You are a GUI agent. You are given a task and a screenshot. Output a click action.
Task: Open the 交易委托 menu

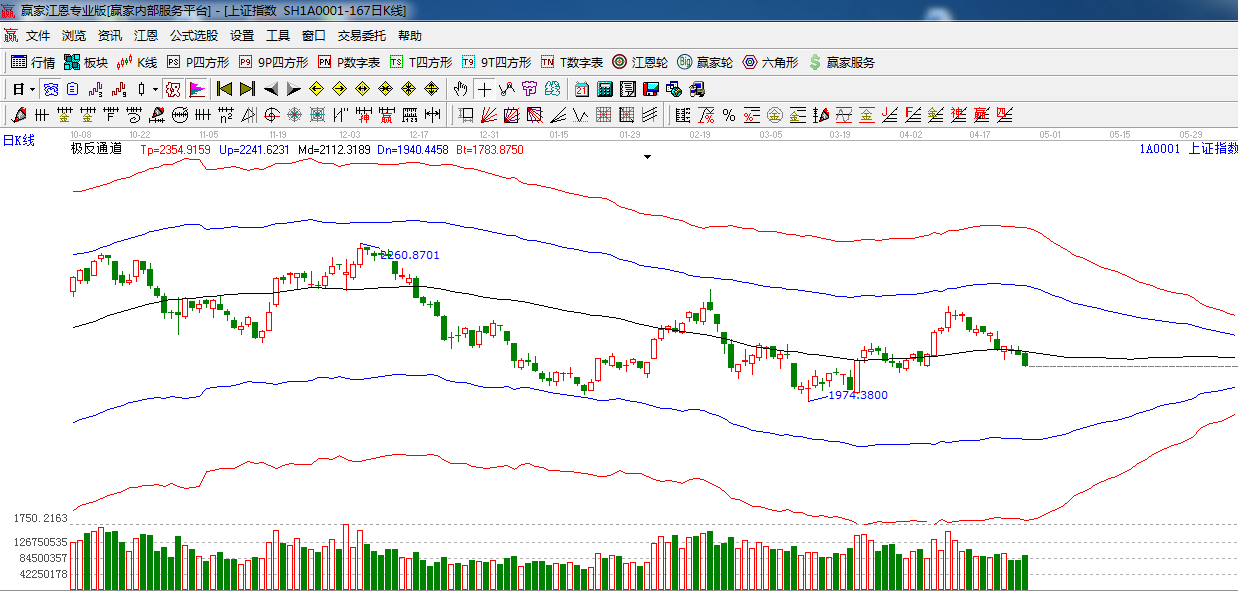coord(361,36)
